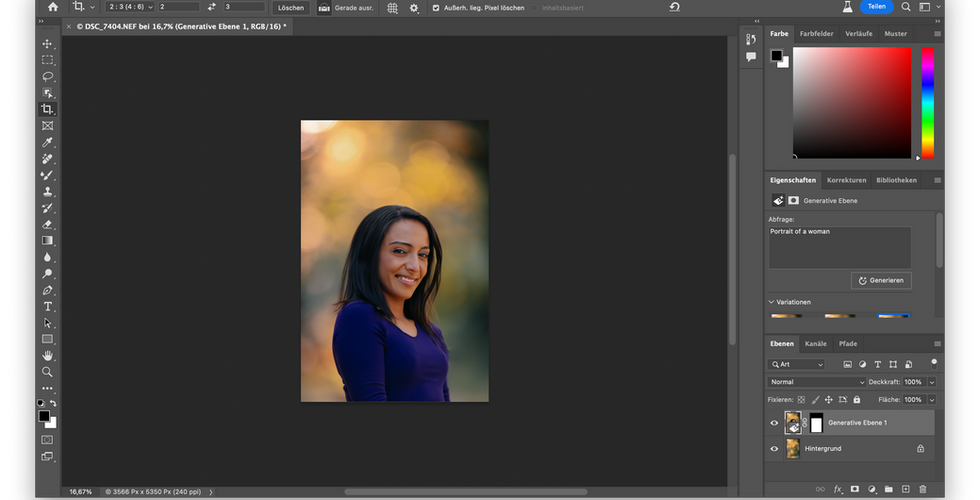Screen dimensions: 980x500
Task: Reset crop with the undo arrow
Action: [x=674, y=7]
